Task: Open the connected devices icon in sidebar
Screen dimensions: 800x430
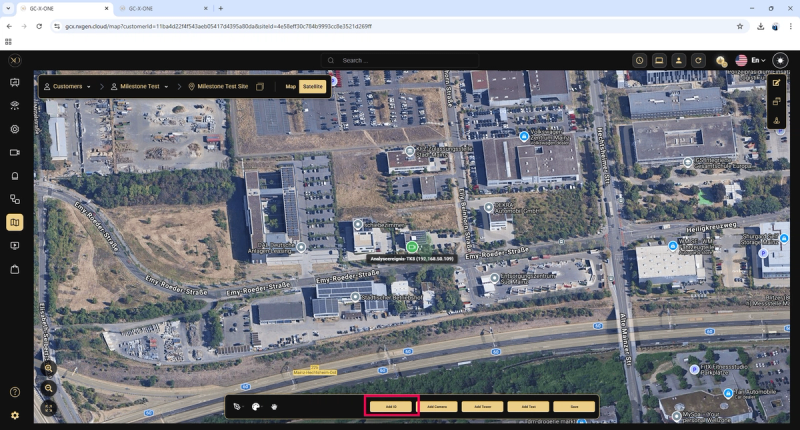Action: pos(15,199)
